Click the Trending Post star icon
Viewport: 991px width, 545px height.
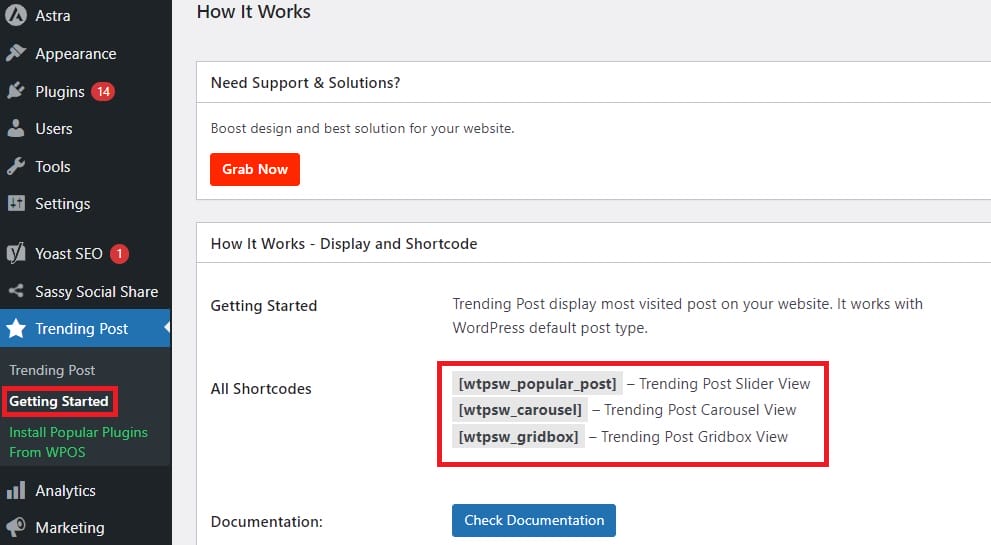pos(16,329)
